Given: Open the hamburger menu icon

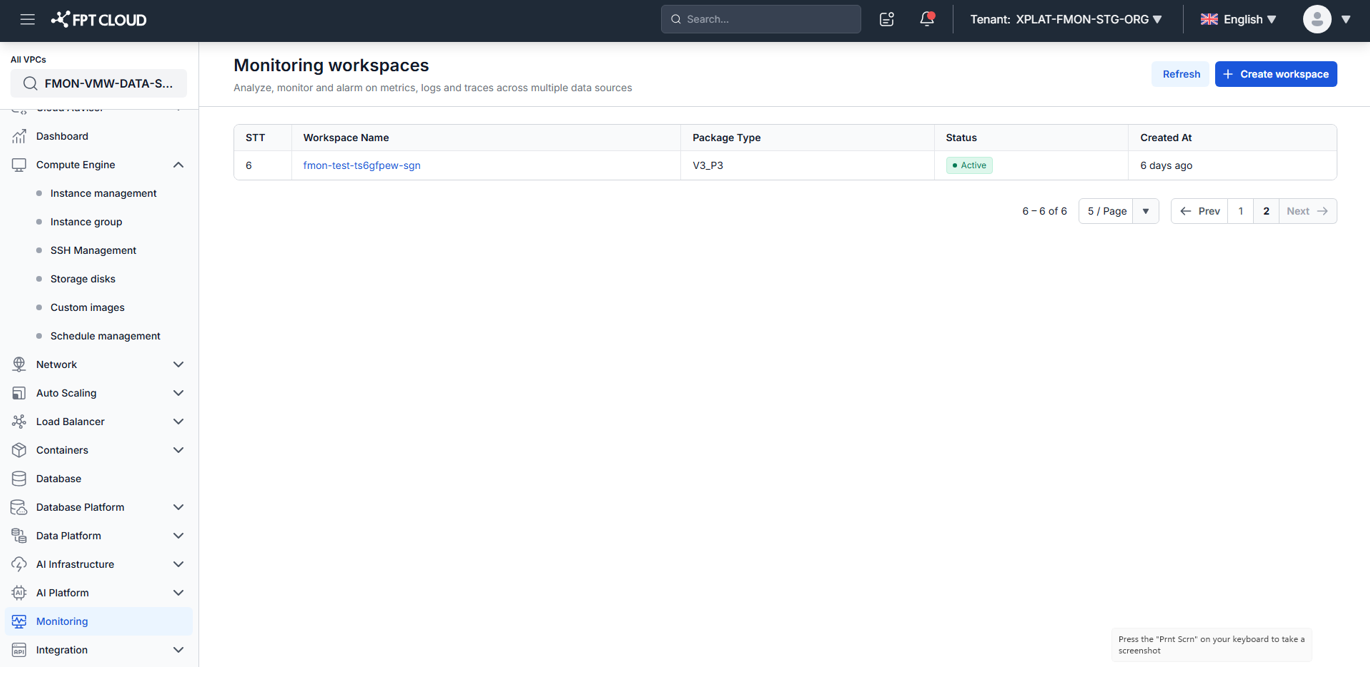Looking at the screenshot, I should pos(27,19).
